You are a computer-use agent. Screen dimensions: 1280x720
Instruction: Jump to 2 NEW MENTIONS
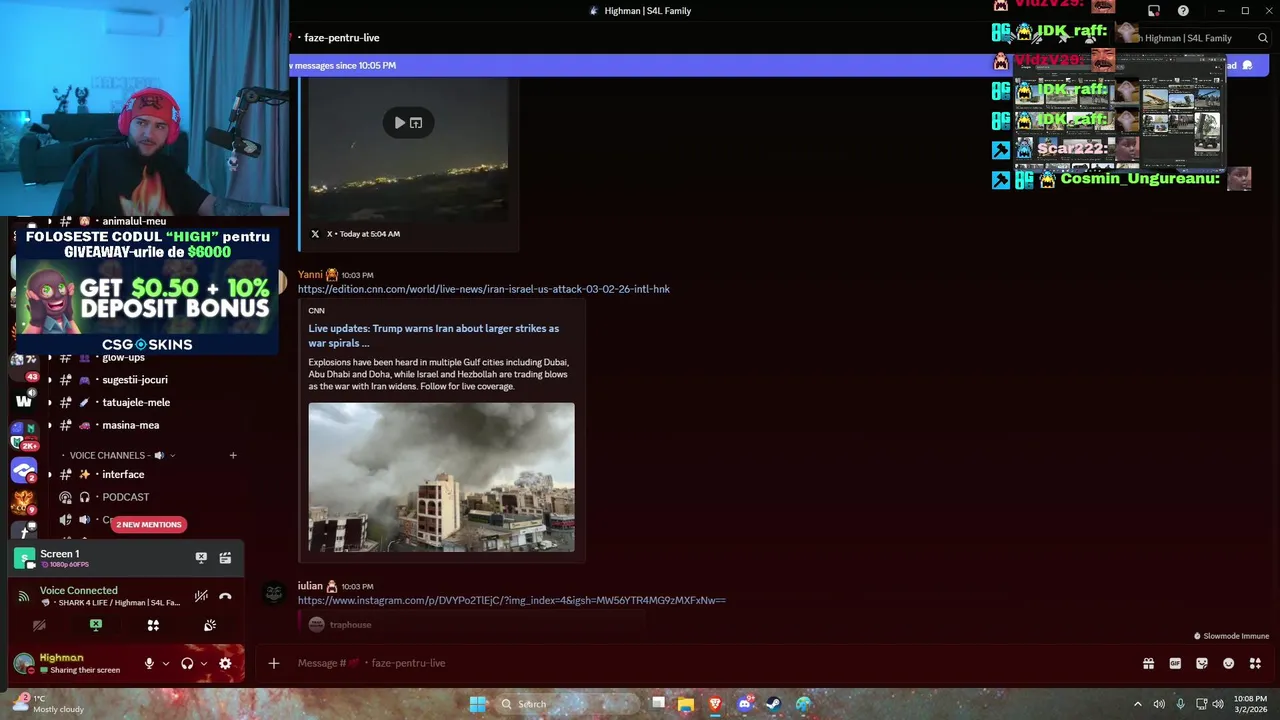click(149, 524)
